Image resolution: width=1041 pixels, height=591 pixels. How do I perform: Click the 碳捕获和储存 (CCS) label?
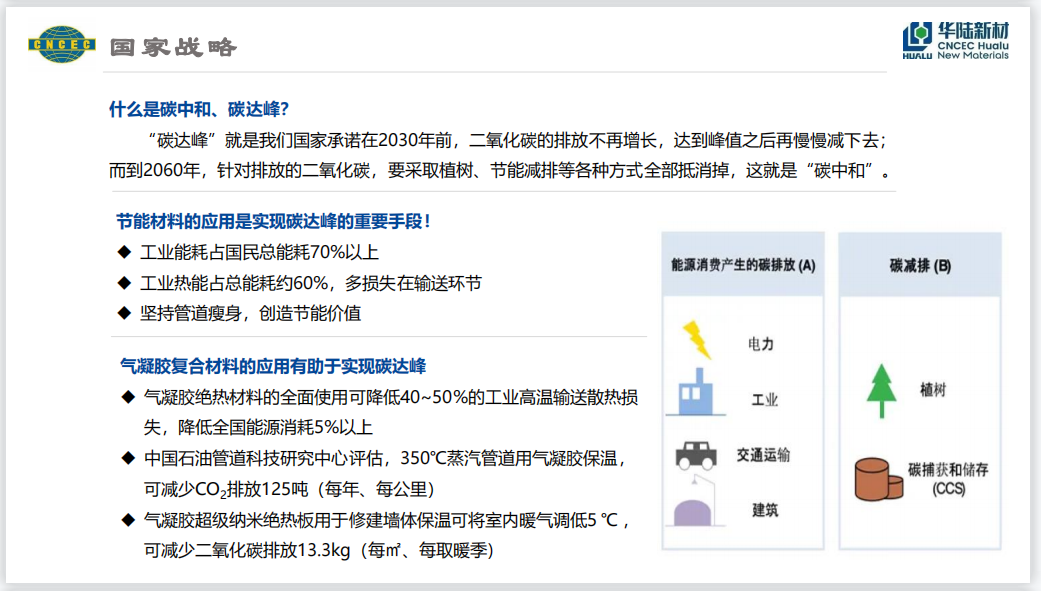pyautogui.click(x=947, y=478)
